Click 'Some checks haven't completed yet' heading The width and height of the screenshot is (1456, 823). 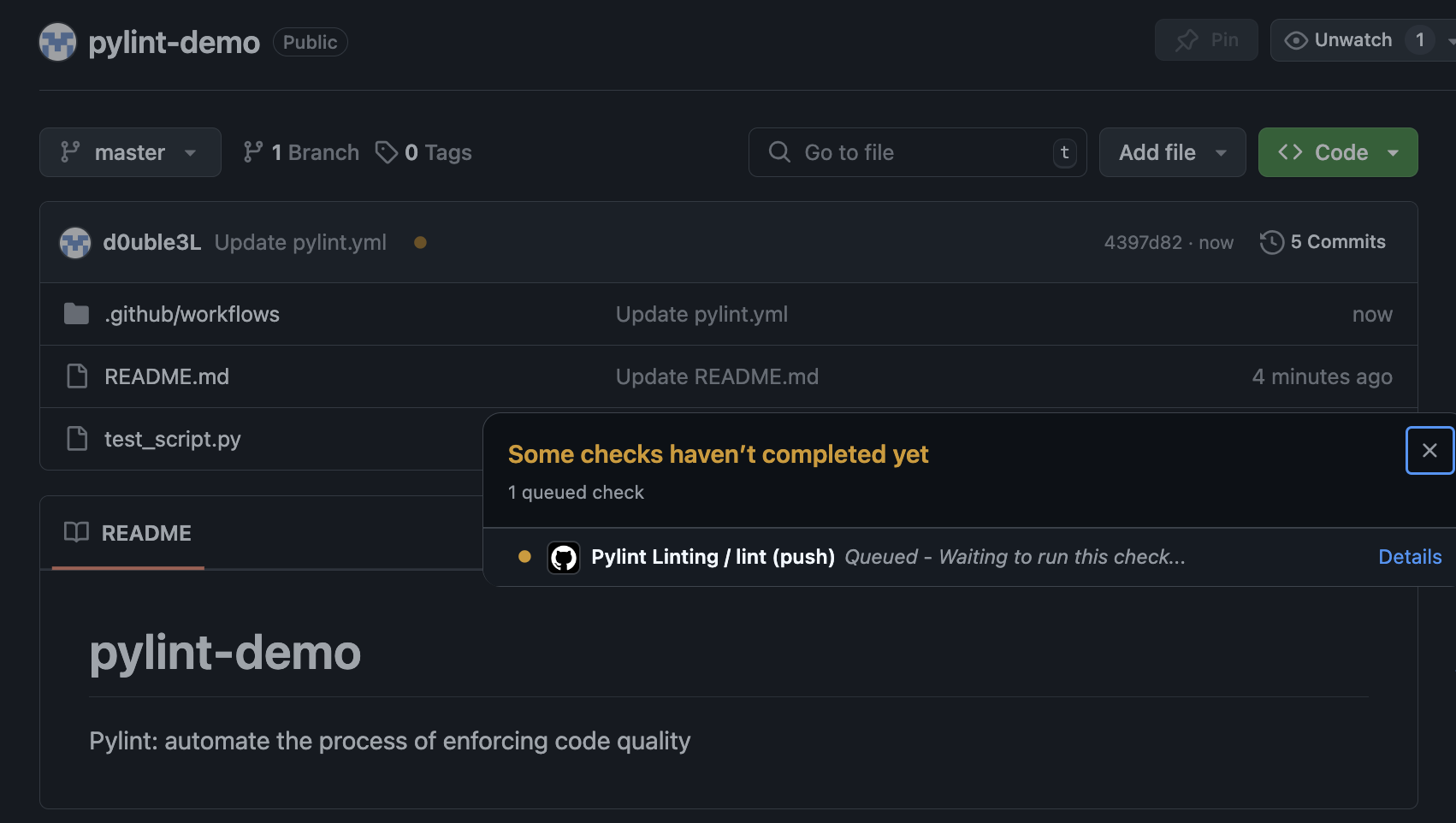pyautogui.click(x=718, y=454)
